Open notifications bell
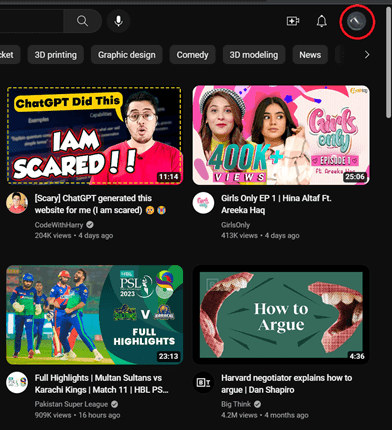Image resolution: width=392 pixels, height=430 pixels. tap(321, 21)
